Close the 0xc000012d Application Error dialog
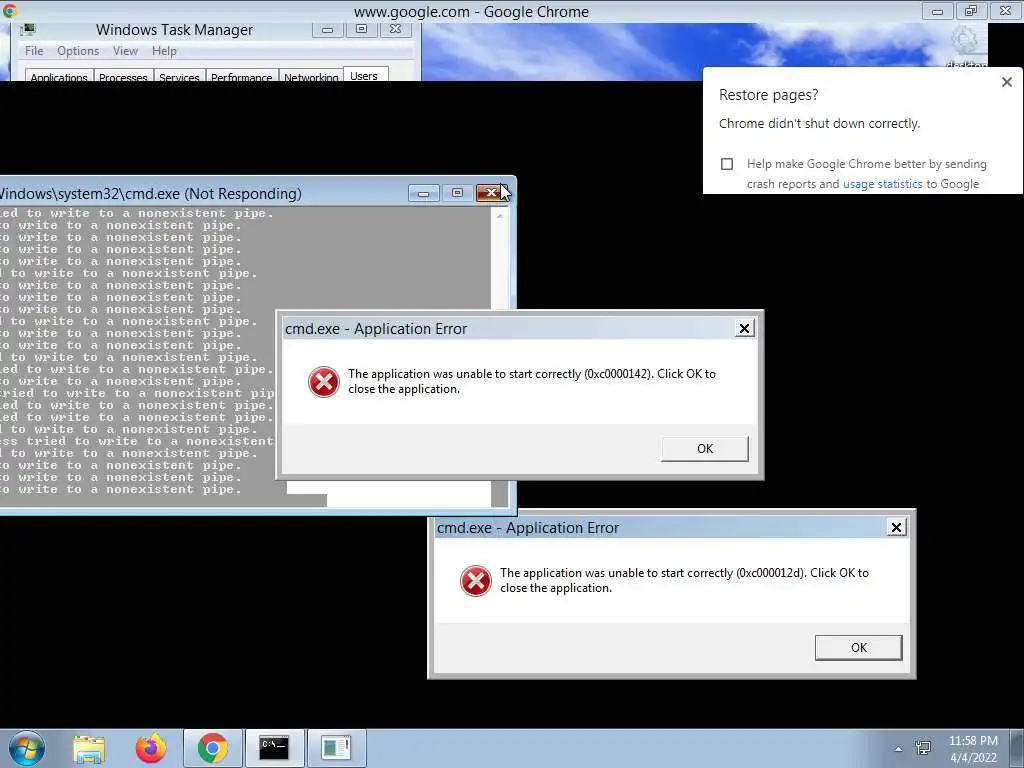The width and height of the screenshot is (1024, 768). [x=896, y=527]
